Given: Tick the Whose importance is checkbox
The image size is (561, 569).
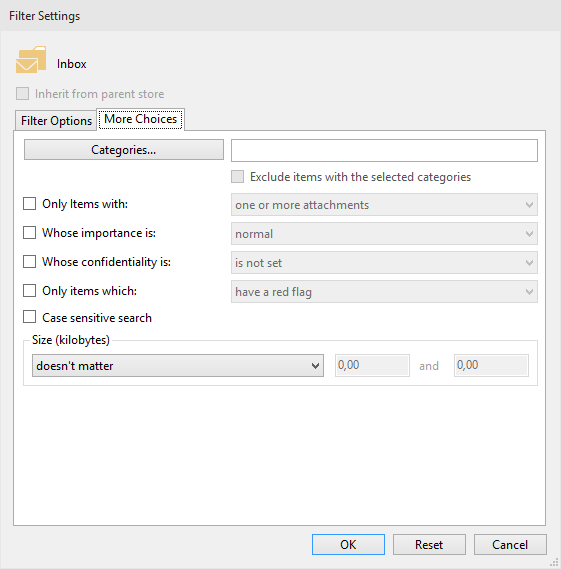Looking at the screenshot, I should tap(29, 233).
